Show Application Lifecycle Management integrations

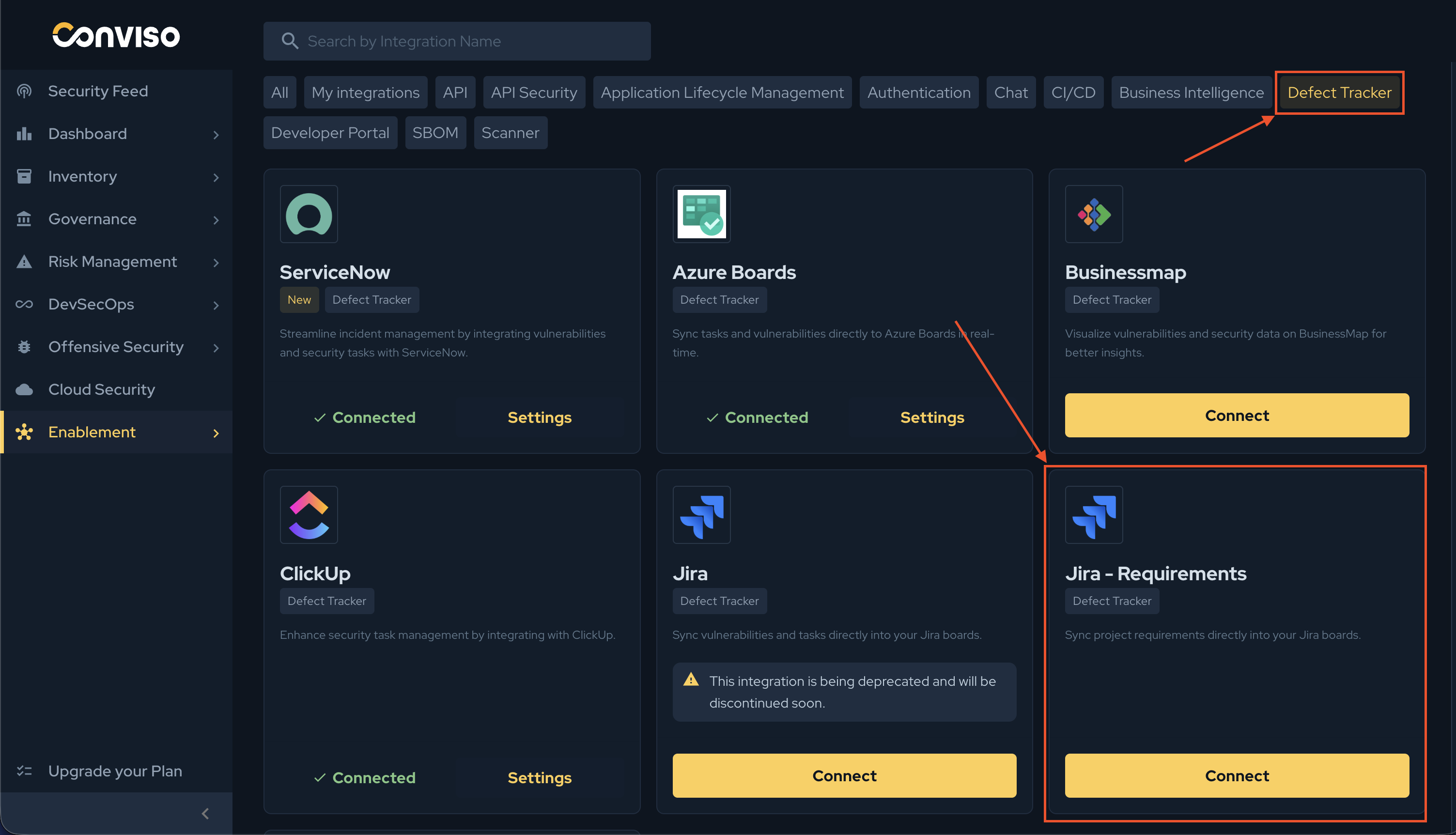[722, 93]
